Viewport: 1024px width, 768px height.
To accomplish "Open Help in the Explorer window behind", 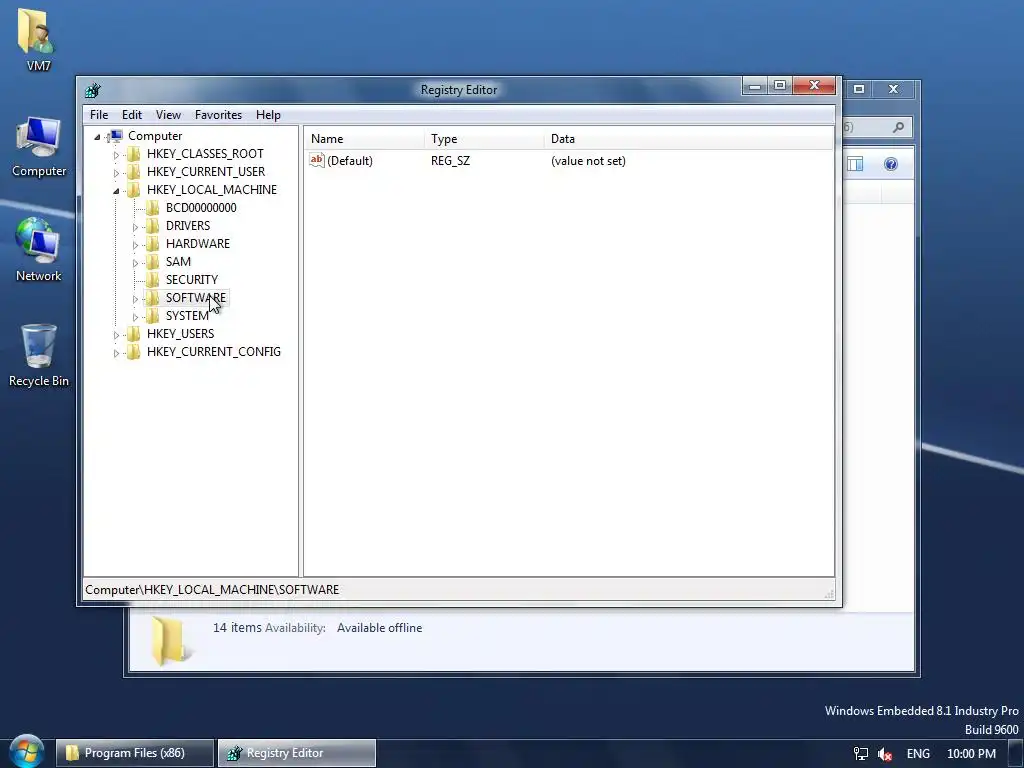I will (x=891, y=164).
